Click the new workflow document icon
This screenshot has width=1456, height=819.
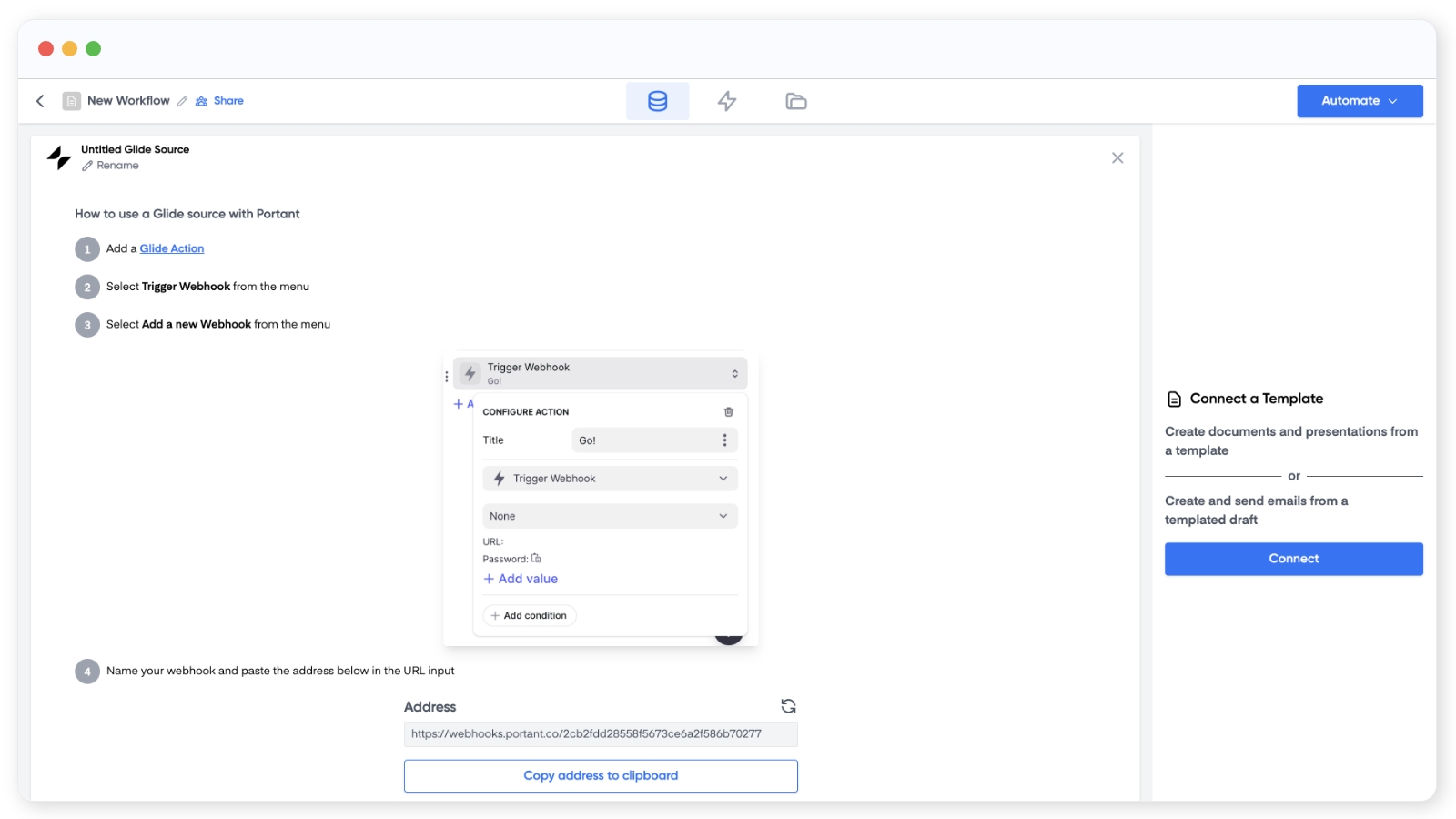coord(72,101)
